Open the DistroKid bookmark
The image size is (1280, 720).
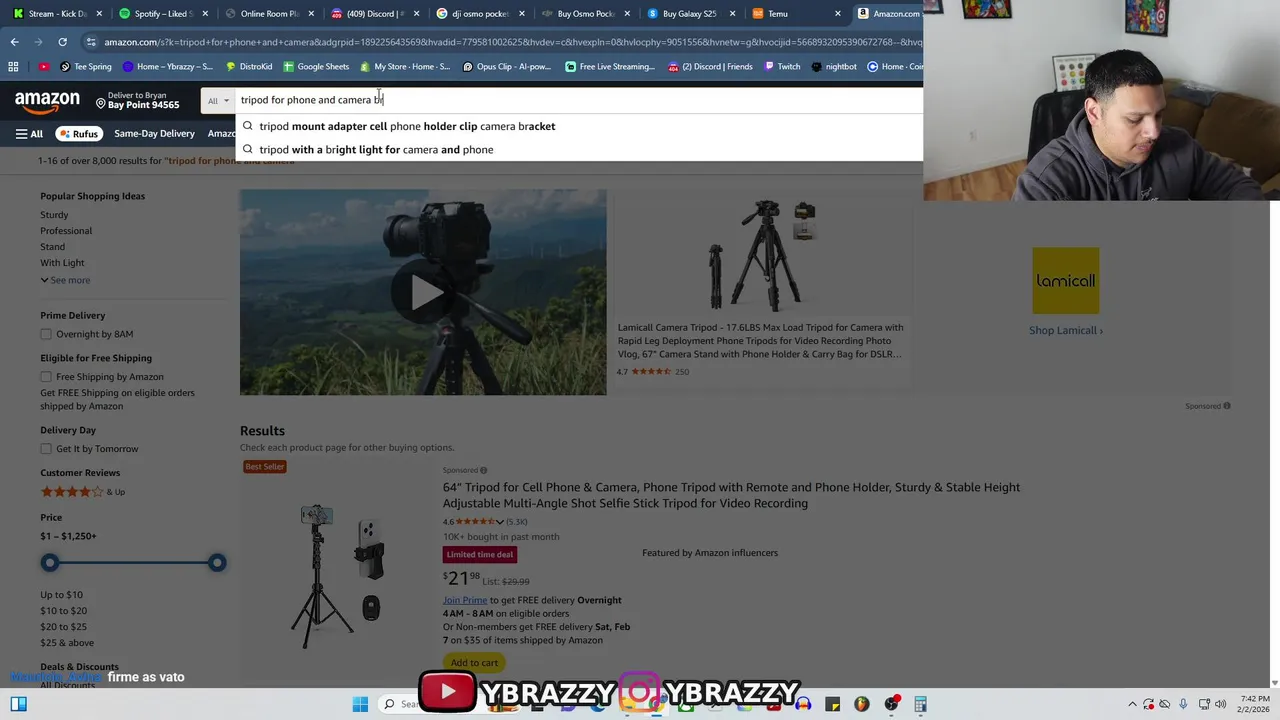click(x=249, y=67)
